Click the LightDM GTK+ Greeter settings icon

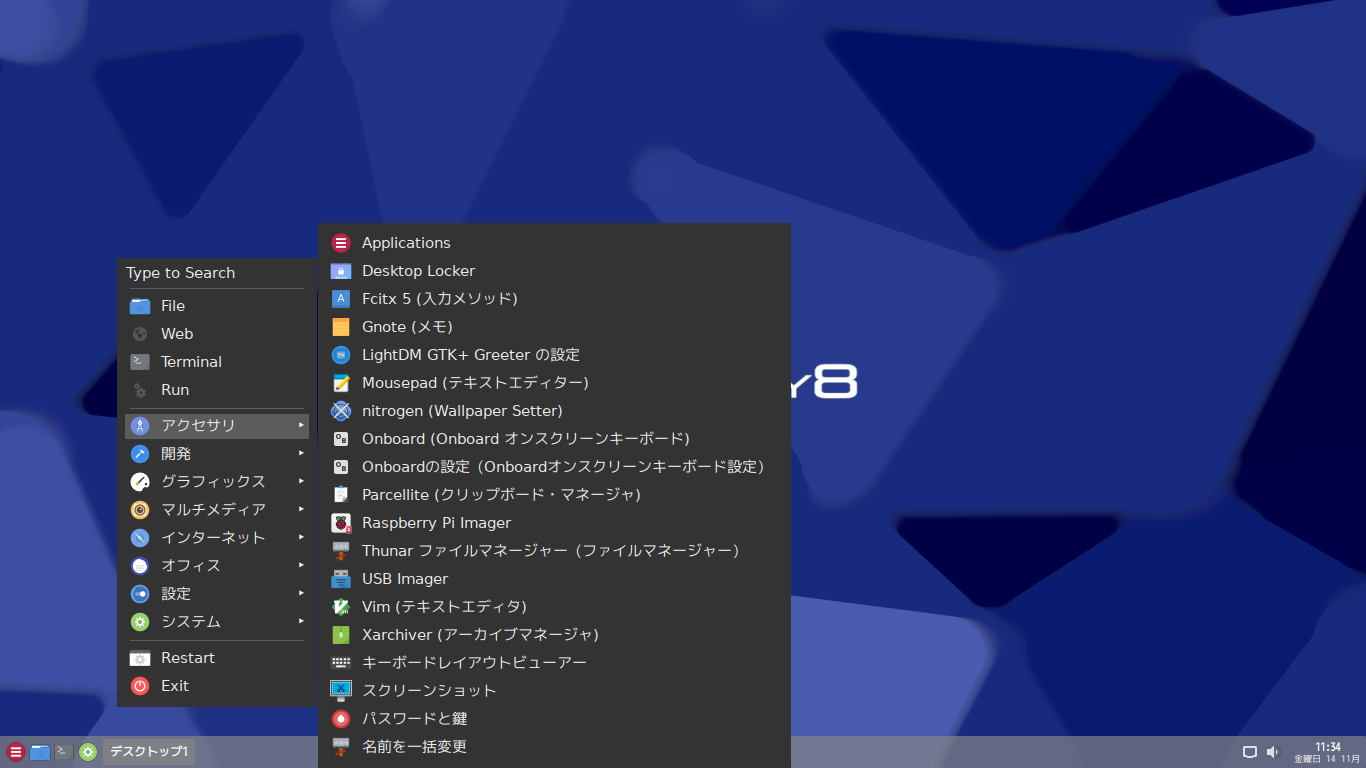341,355
